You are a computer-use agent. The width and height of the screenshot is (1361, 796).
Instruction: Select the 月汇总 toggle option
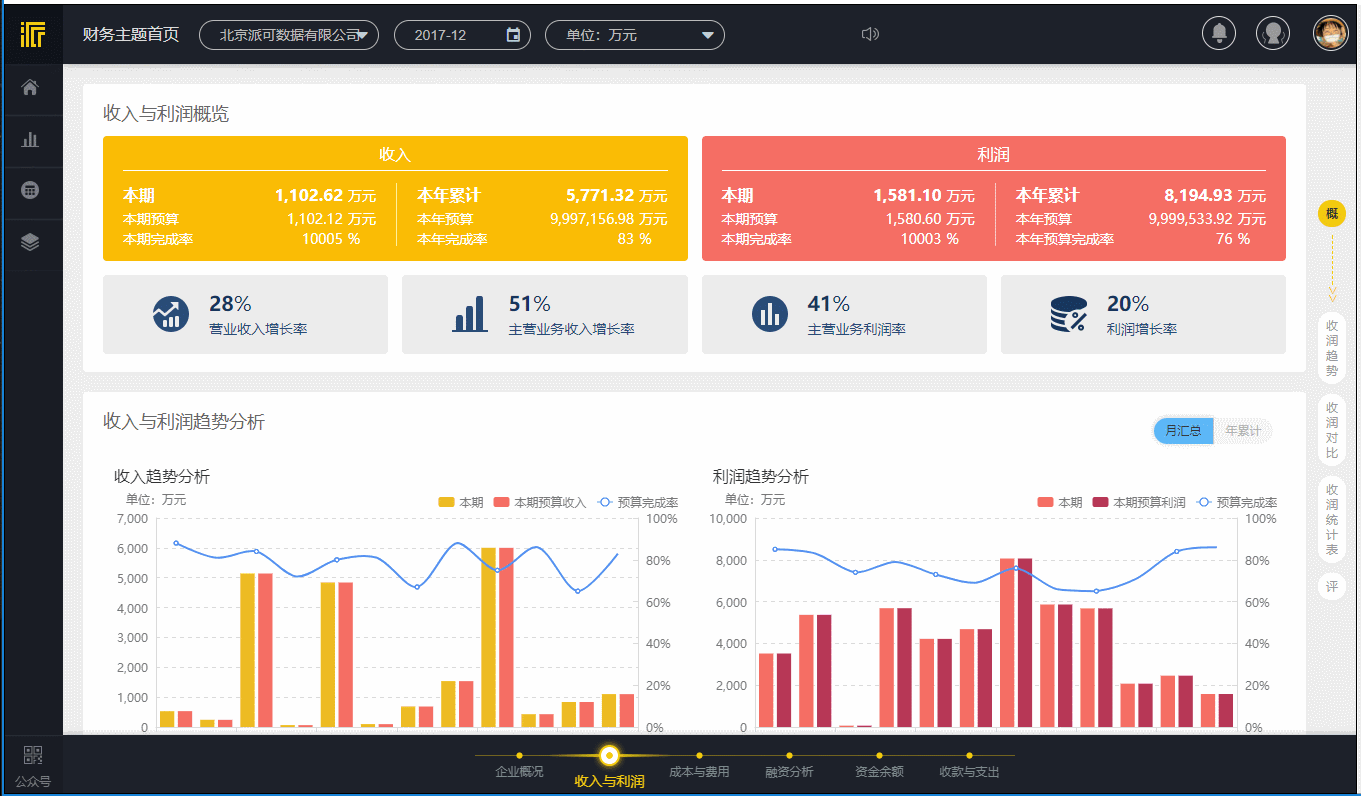(1184, 431)
